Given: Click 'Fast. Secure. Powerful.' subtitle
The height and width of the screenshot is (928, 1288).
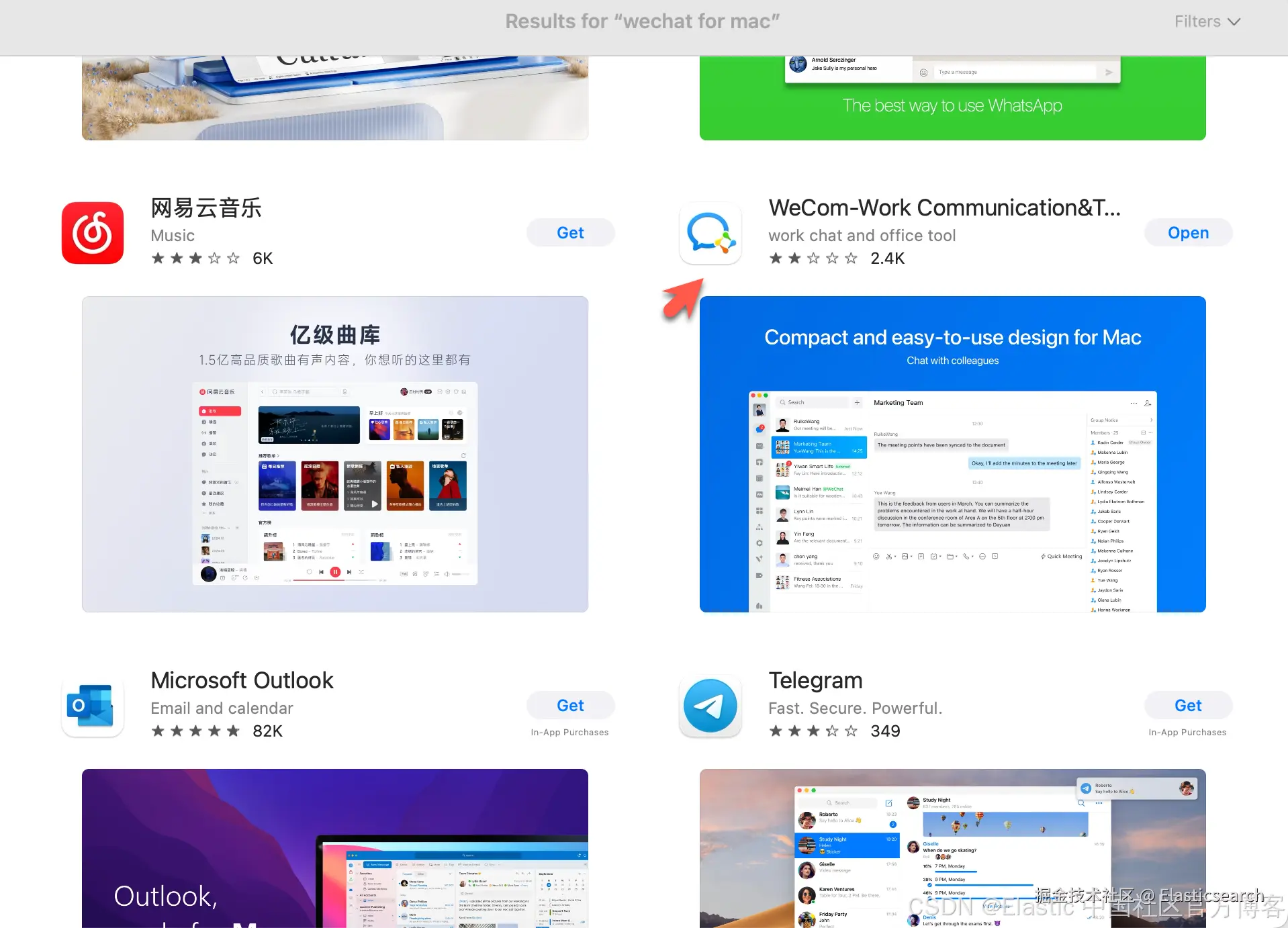Looking at the screenshot, I should (x=856, y=708).
